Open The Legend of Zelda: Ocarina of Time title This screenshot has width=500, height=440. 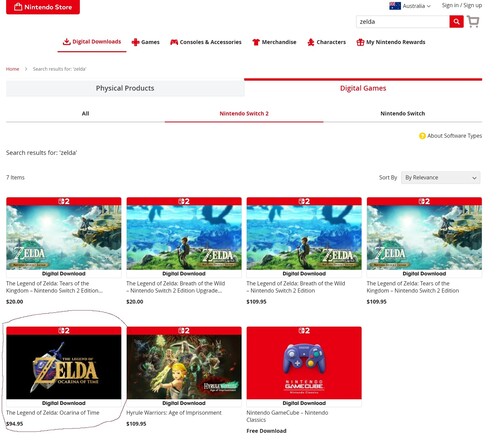53,413
